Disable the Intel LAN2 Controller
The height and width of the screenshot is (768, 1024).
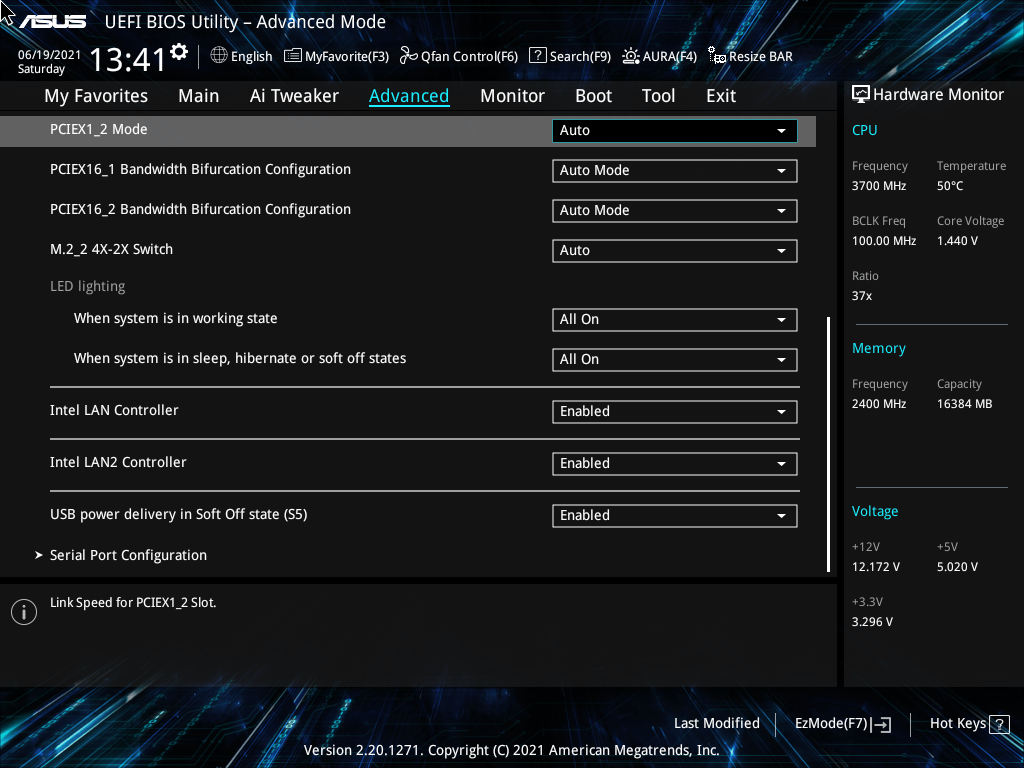click(x=674, y=463)
